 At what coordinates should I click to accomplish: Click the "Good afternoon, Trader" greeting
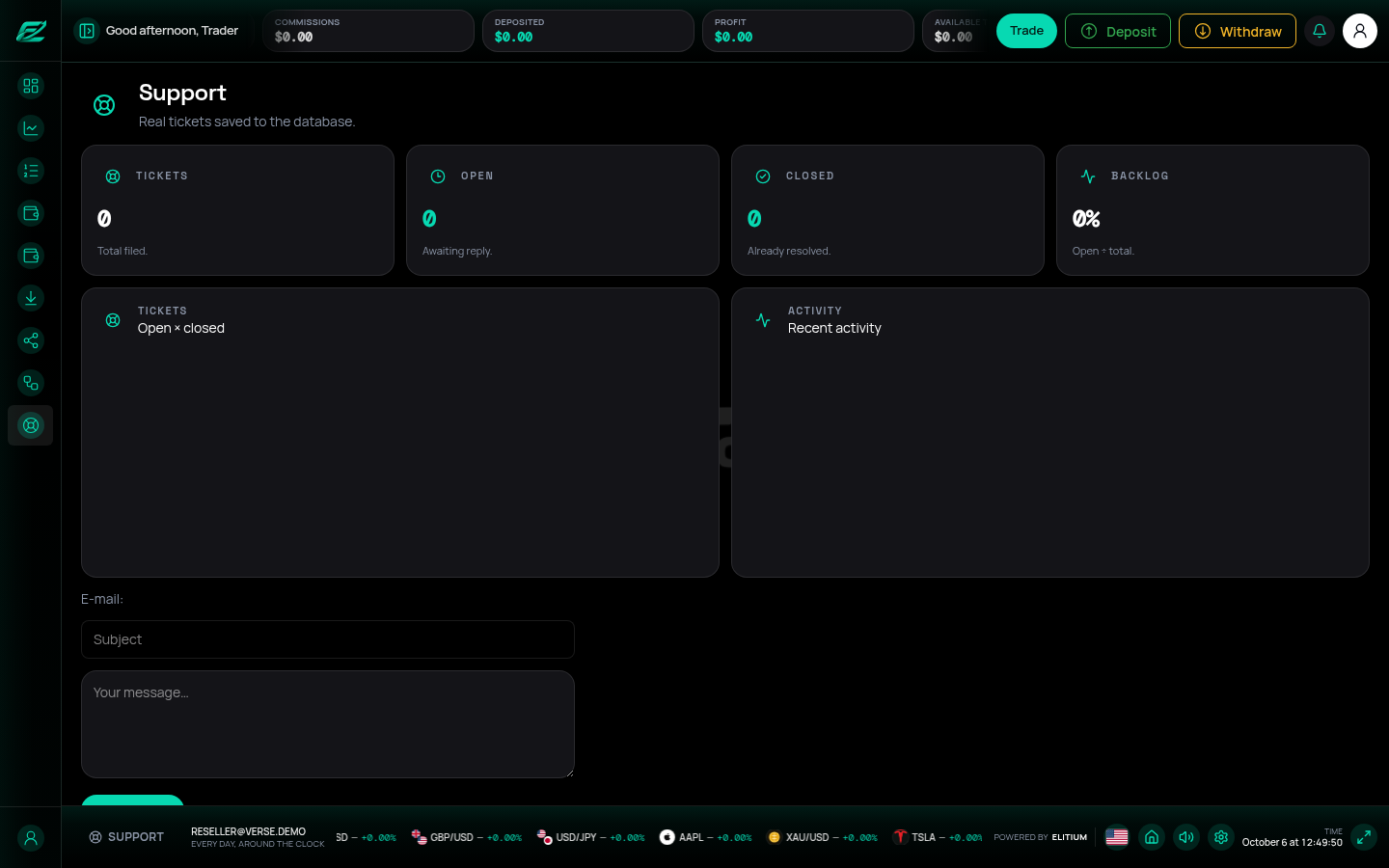[x=172, y=31]
